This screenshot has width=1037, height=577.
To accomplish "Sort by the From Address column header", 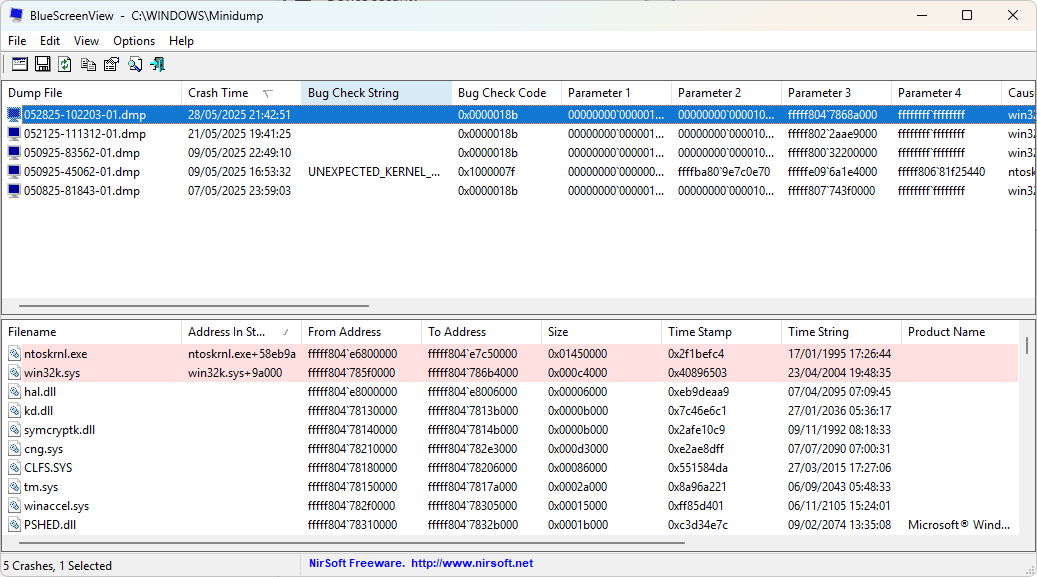I will [361, 332].
